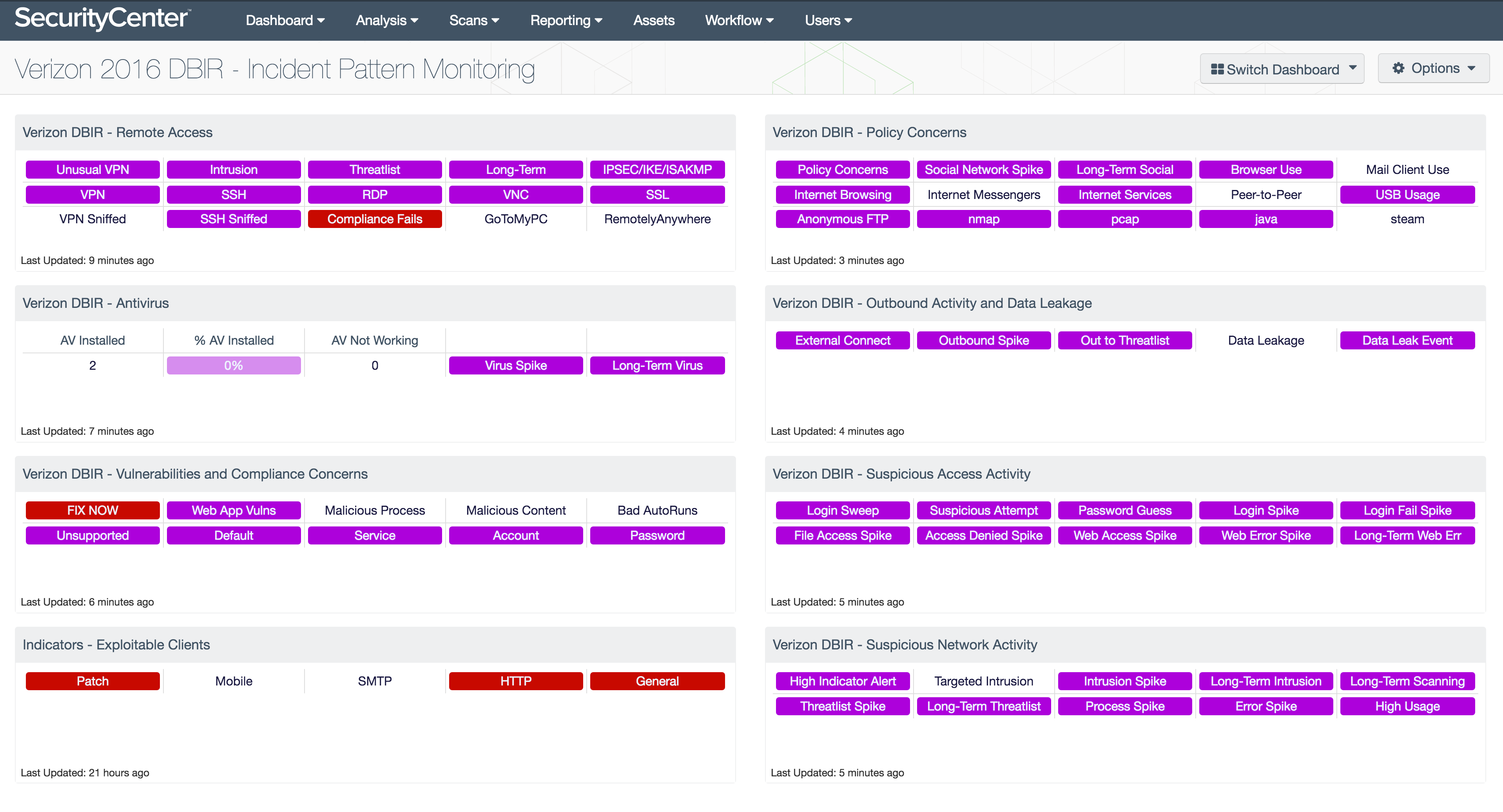Click 'SMTP' in Exploitable Clients
Image resolution: width=1503 pixels, height=812 pixels.
click(x=375, y=681)
